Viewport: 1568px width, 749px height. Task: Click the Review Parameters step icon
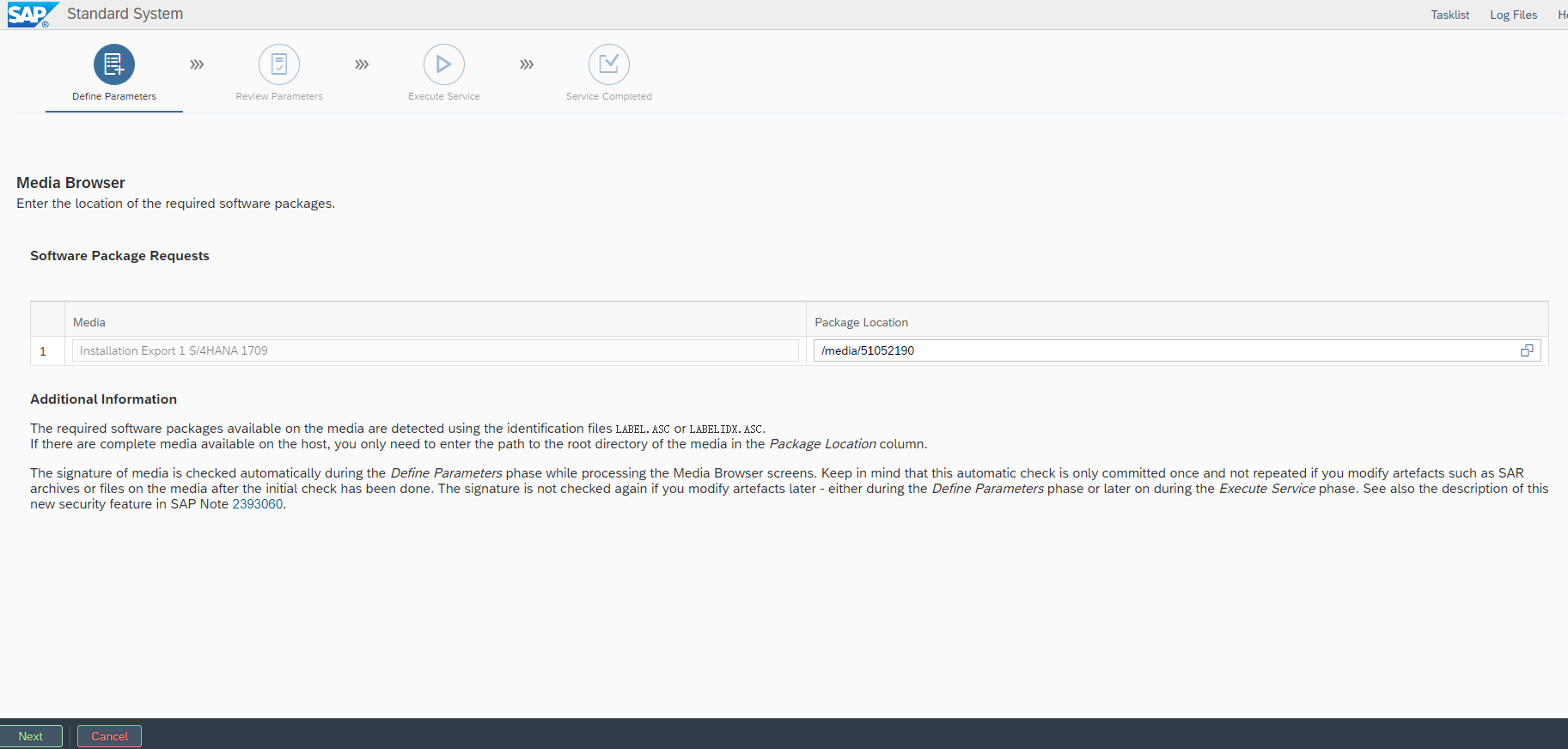pos(279,64)
